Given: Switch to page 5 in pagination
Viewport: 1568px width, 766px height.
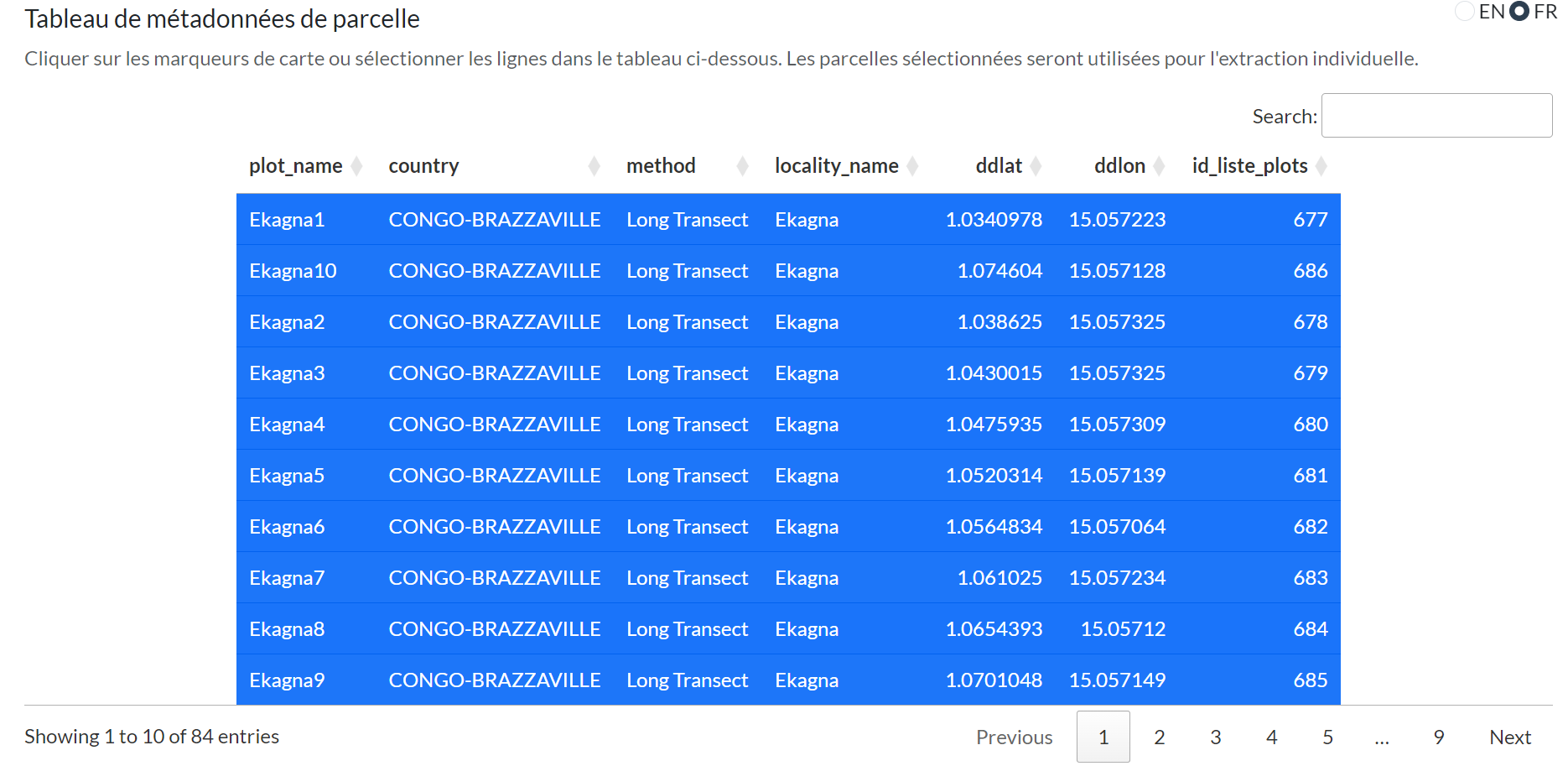Looking at the screenshot, I should [1327, 737].
